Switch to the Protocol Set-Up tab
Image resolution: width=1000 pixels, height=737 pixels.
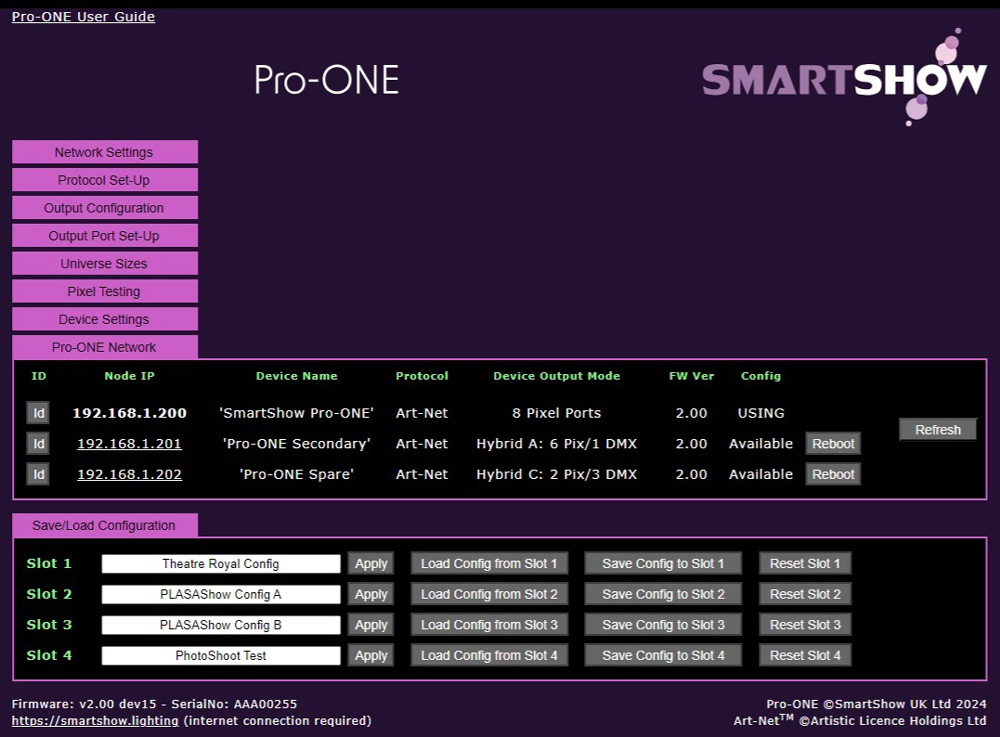tap(104, 180)
